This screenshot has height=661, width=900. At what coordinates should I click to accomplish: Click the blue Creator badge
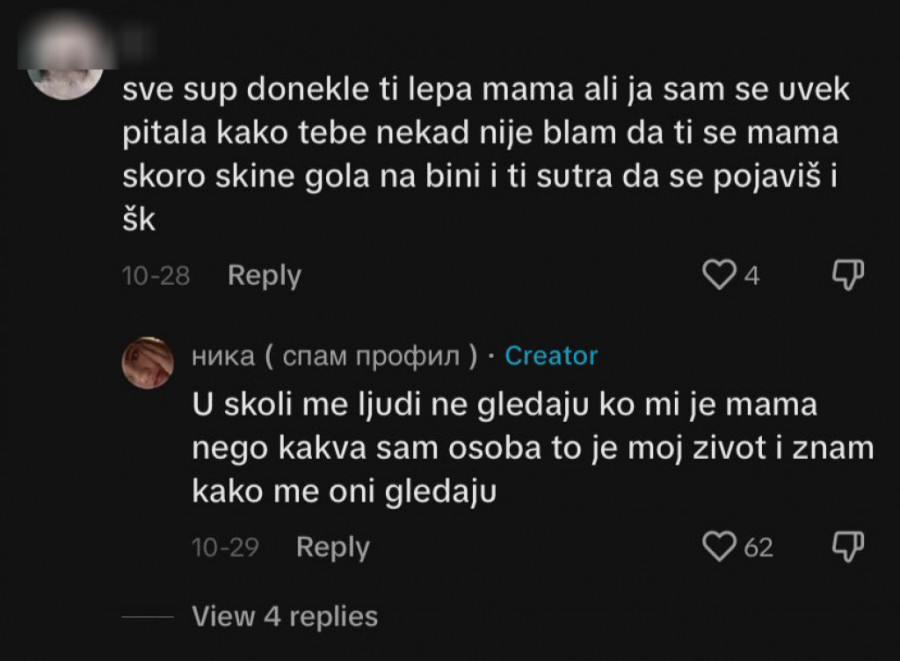[551, 355]
